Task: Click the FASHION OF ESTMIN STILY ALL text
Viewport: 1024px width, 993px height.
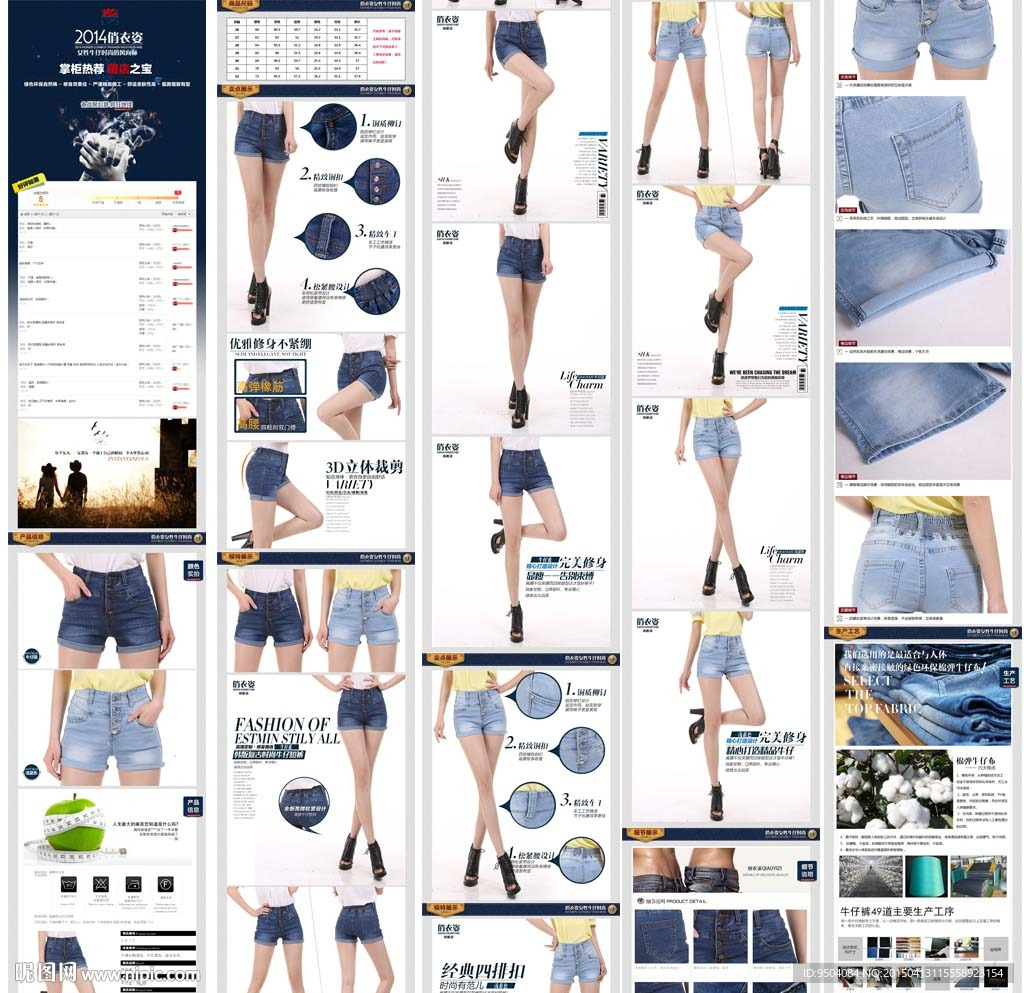Action: point(287,731)
